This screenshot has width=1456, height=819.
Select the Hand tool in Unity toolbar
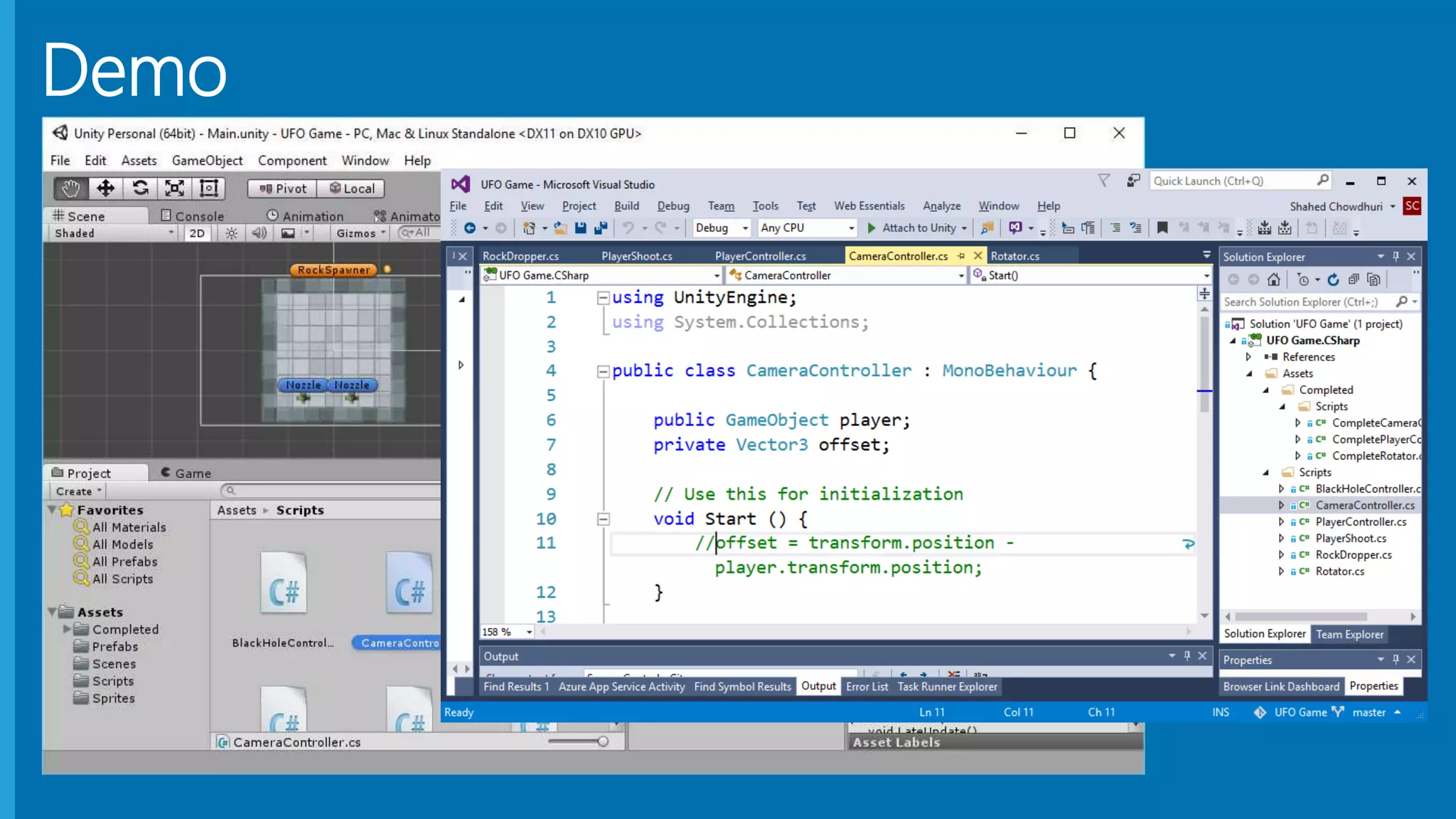pos(70,188)
